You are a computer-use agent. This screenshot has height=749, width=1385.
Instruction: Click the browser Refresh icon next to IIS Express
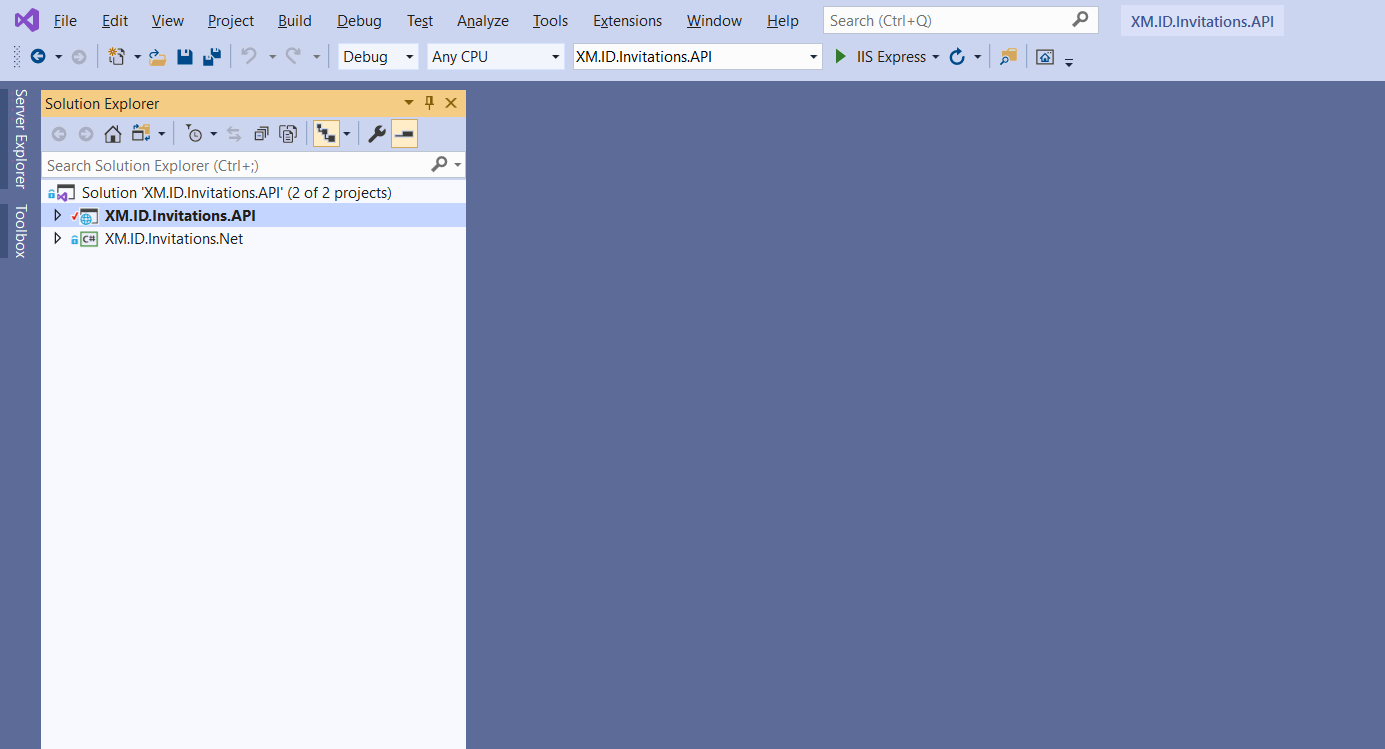pos(957,57)
